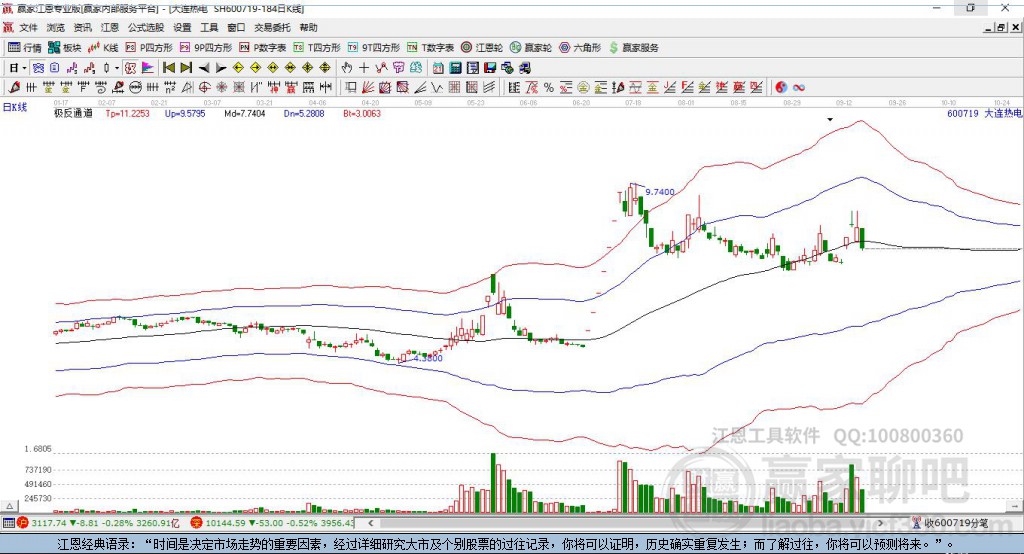The height and width of the screenshot is (554, 1024).
Task: Open the 交易委托 menu
Action: tap(272, 27)
